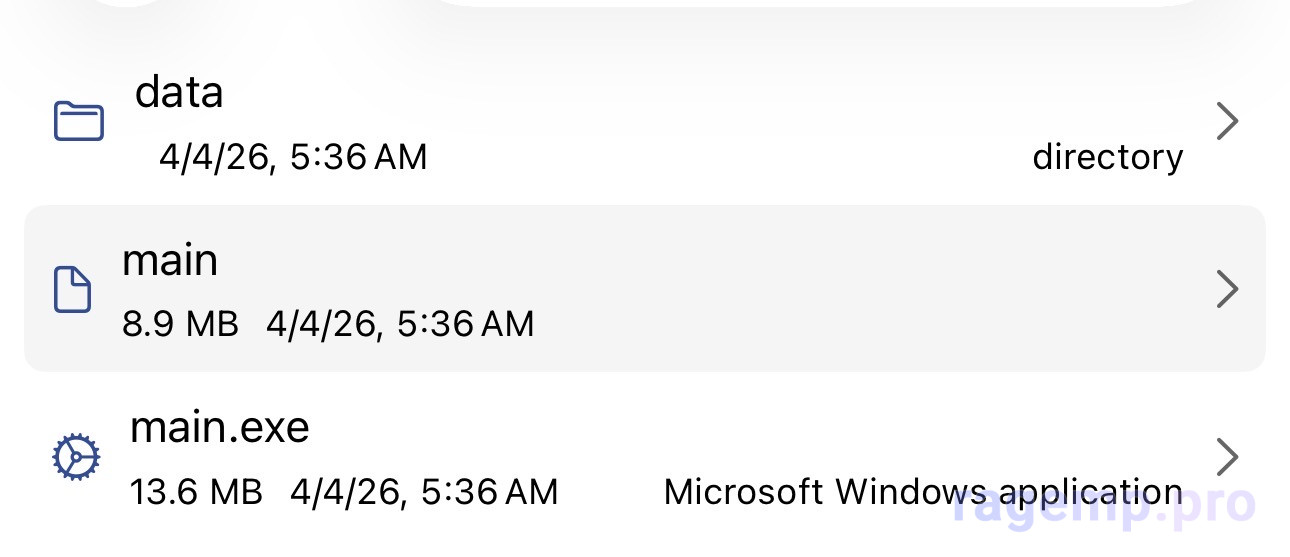Click the blank document icon beside main
Image resolution: width=1290 pixels, height=557 pixels.
[72, 290]
